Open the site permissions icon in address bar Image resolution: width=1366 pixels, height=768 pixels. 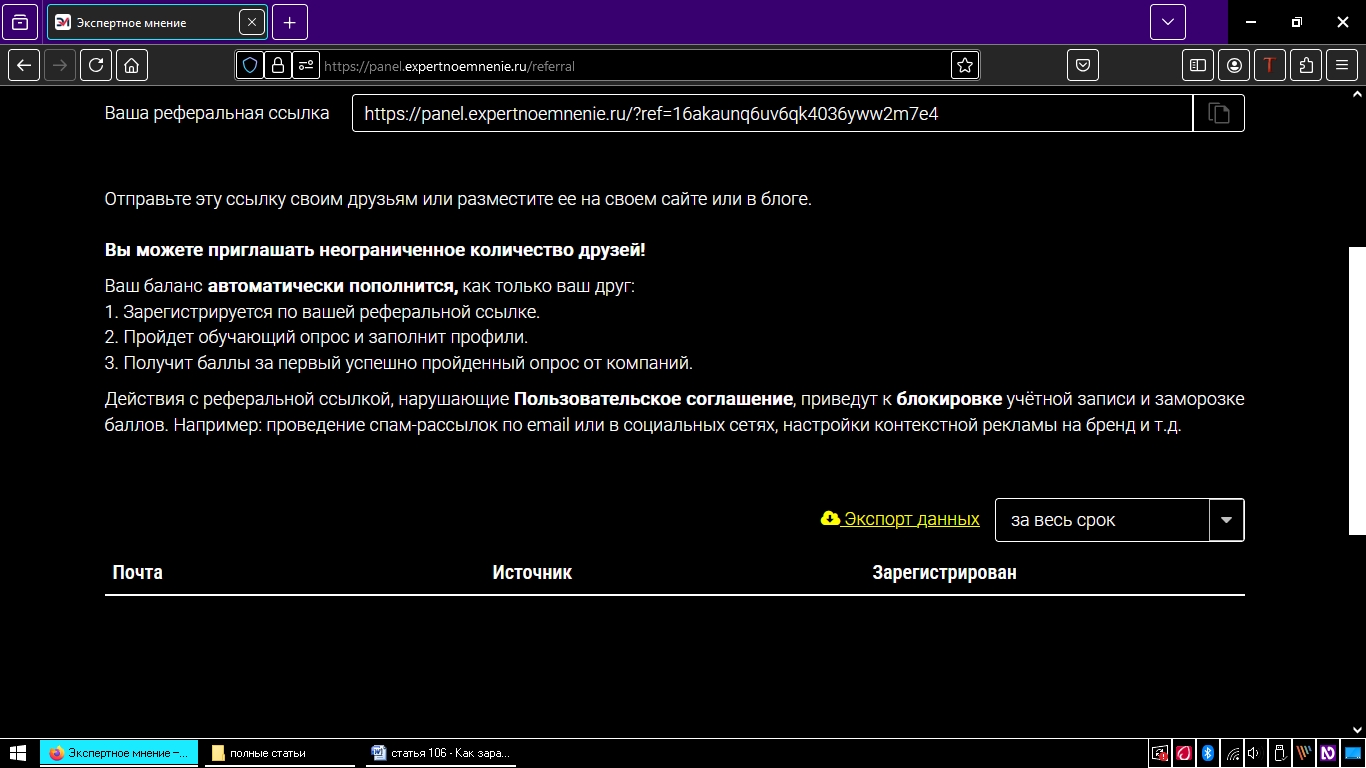305,65
